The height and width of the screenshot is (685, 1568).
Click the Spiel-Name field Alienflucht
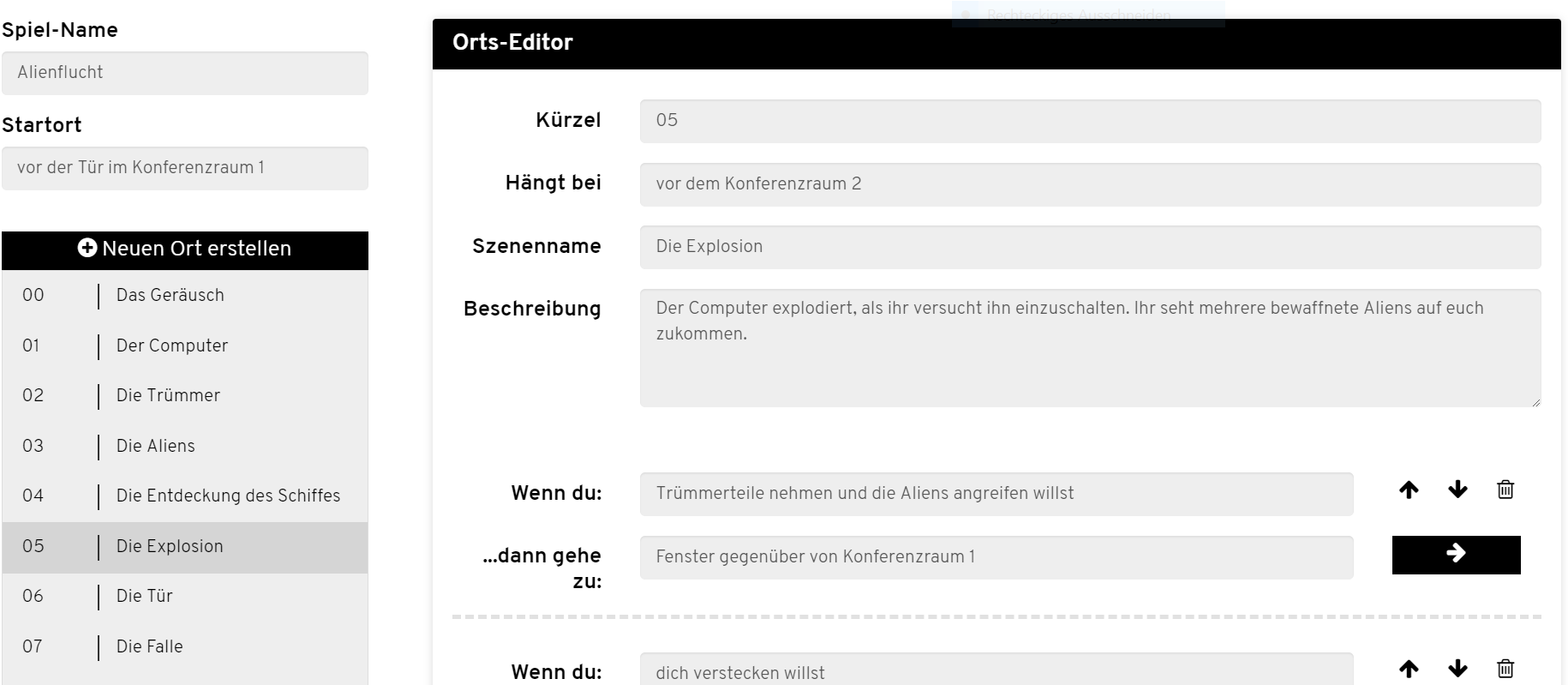tap(185, 73)
